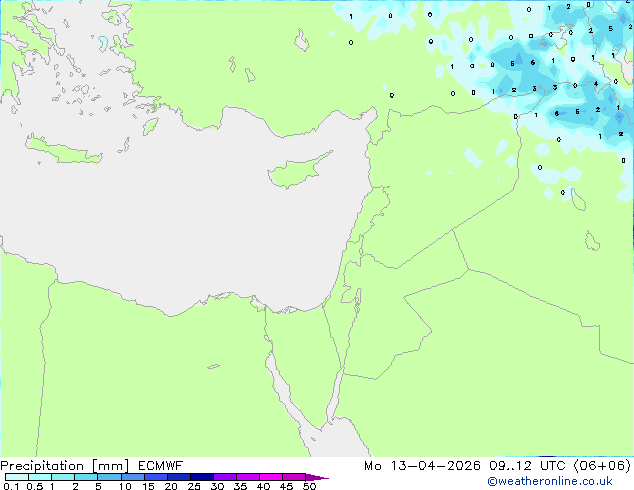This screenshot has height=490, width=634.
Task: Select the legend swatch between 10 and 15
Action: click(133, 477)
